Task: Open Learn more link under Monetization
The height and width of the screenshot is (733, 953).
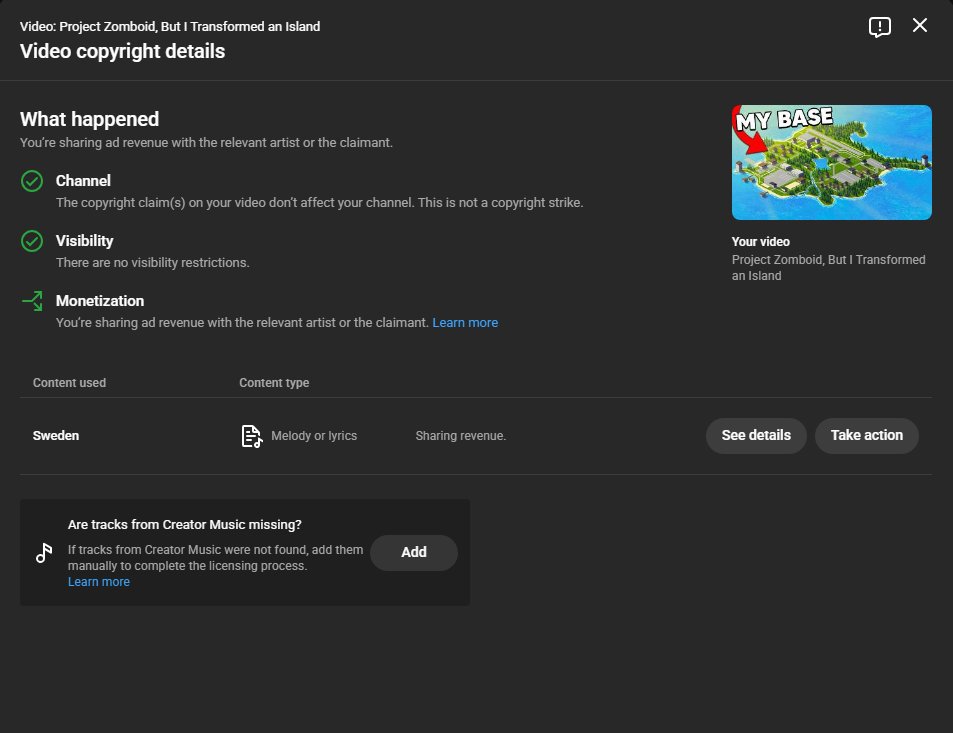Action: (x=465, y=323)
